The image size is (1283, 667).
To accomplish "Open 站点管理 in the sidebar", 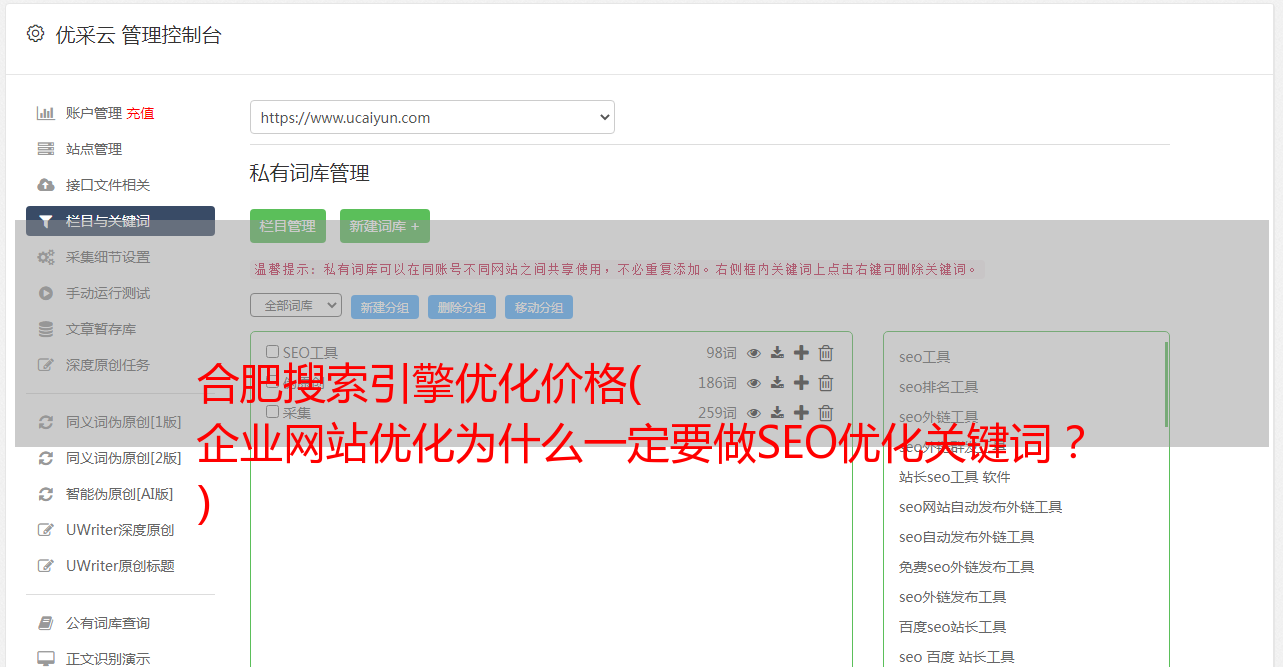I will (94, 149).
